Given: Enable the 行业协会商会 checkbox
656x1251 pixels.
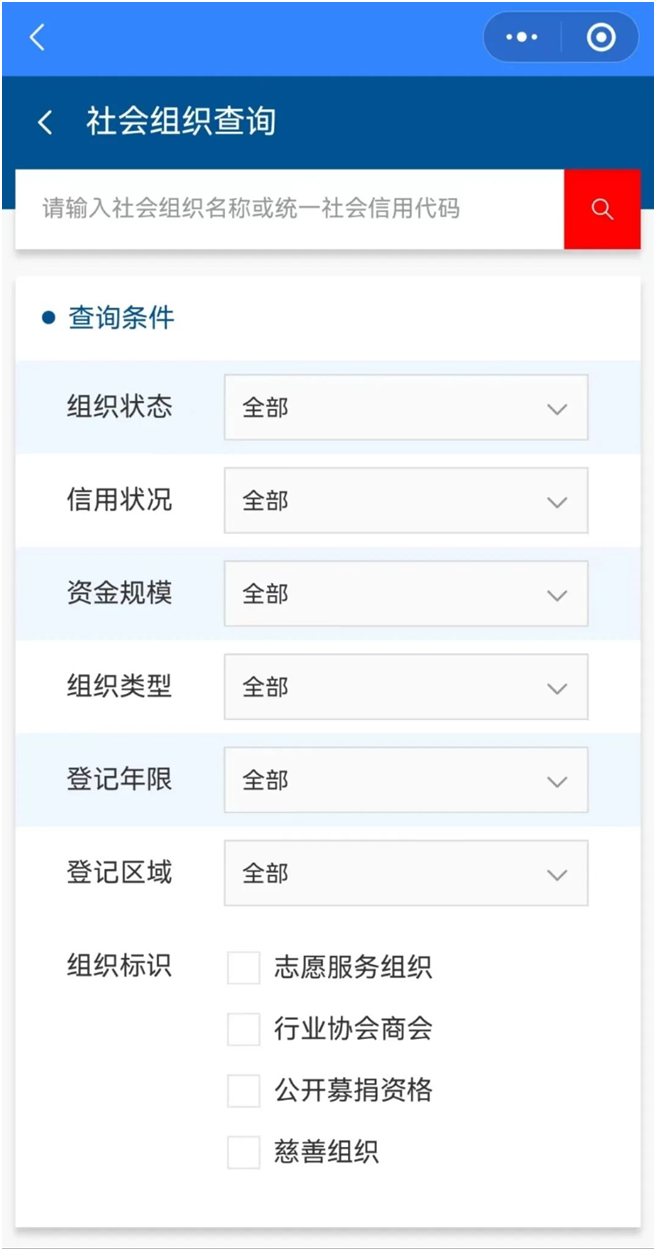Looking at the screenshot, I should click(244, 1029).
